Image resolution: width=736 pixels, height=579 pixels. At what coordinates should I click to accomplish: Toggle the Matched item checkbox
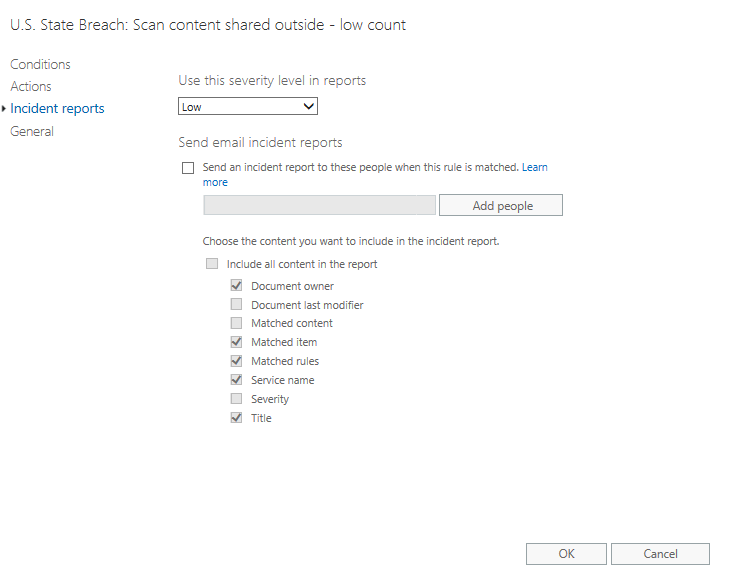[237, 342]
